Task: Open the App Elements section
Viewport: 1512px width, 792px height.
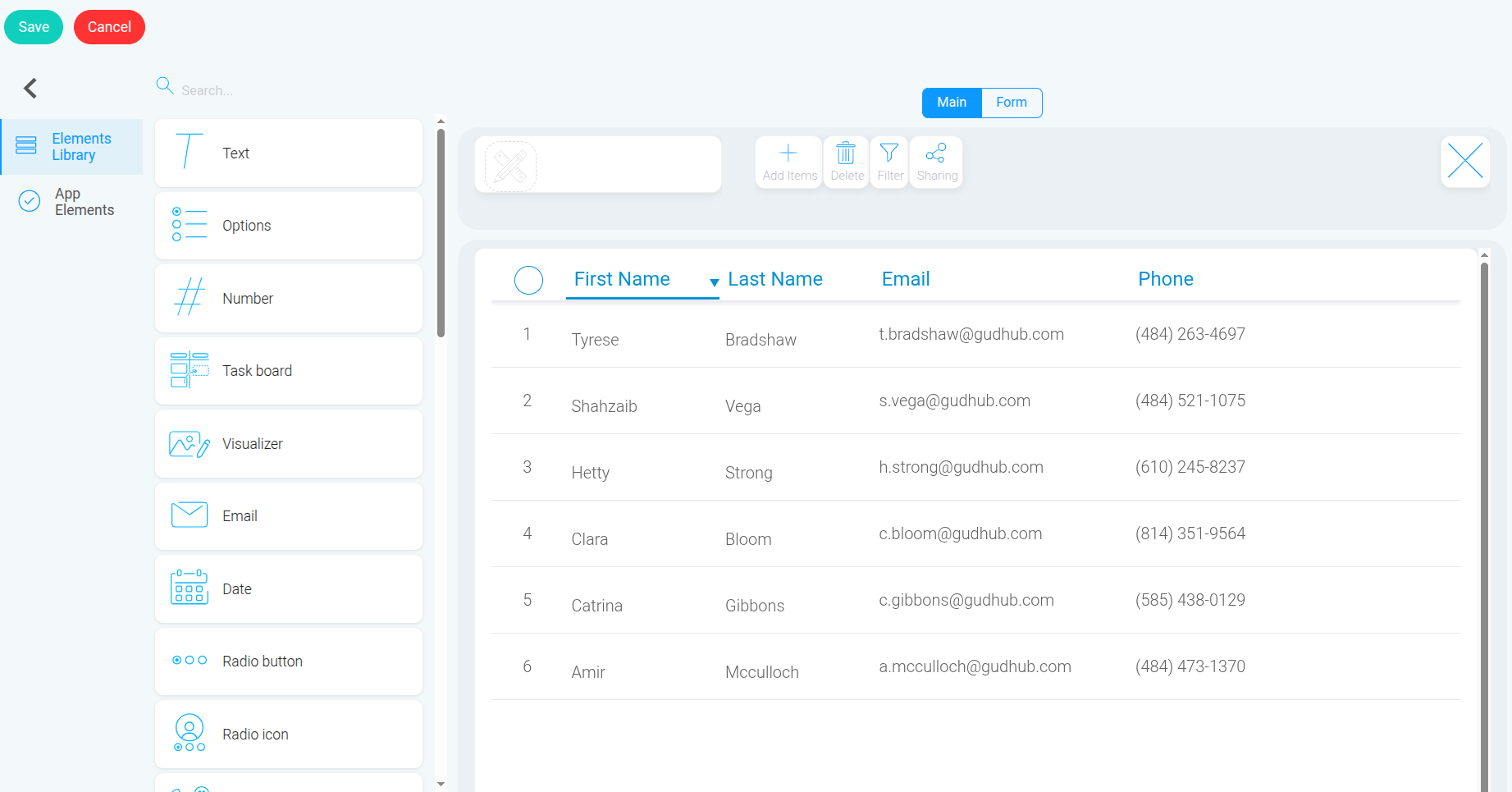Action: click(x=71, y=202)
